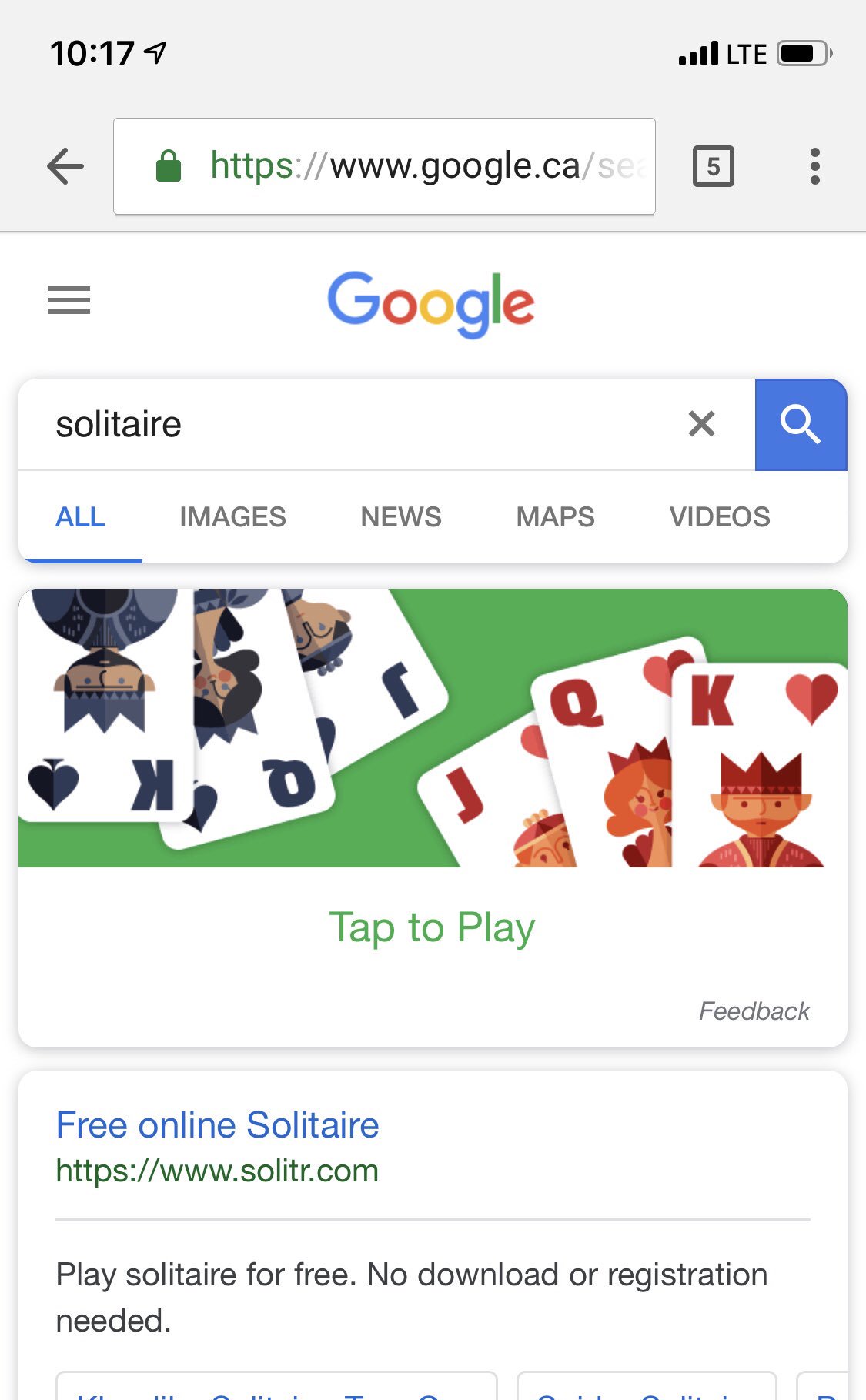Tap the browser back arrow
The height and width of the screenshot is (1400, 866).
pyautogui.click(x=65, y=166)
